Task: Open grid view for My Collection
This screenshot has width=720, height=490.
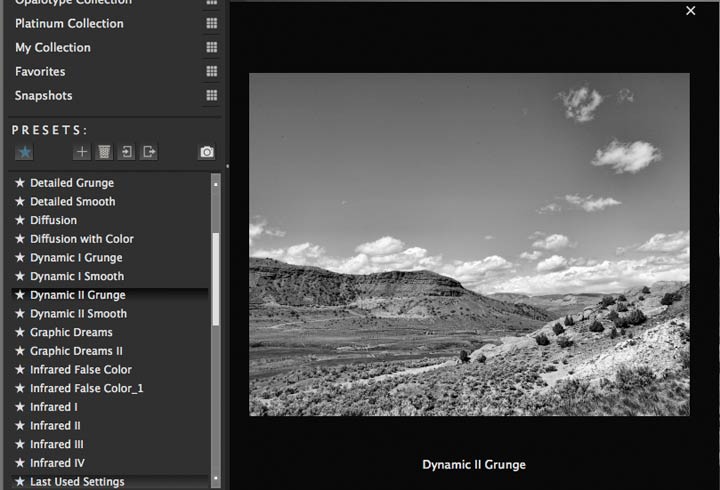Action: pyautogui.click(x=212, y=47)
